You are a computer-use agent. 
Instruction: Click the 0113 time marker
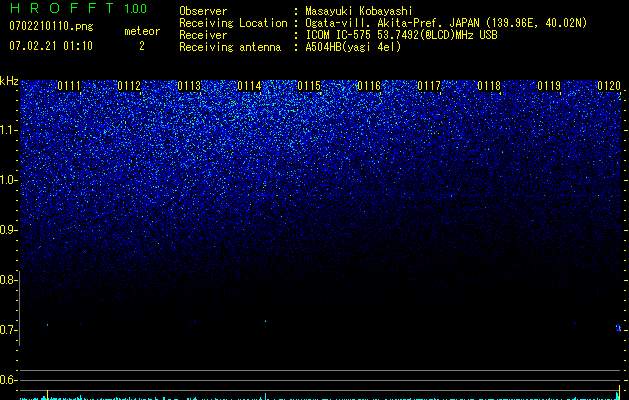189,86
